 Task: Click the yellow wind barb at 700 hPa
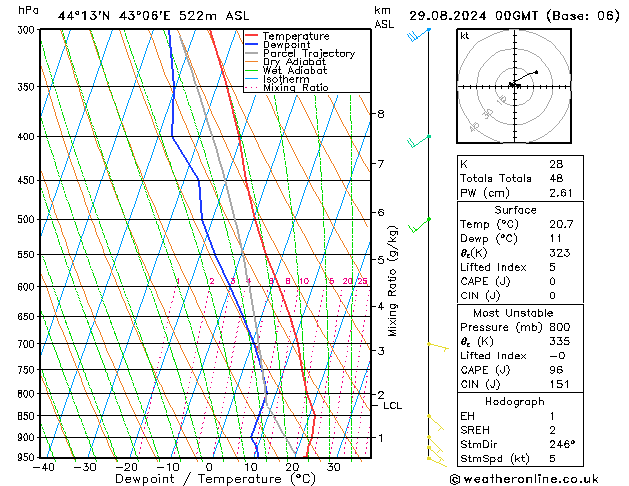click(438, 346)
